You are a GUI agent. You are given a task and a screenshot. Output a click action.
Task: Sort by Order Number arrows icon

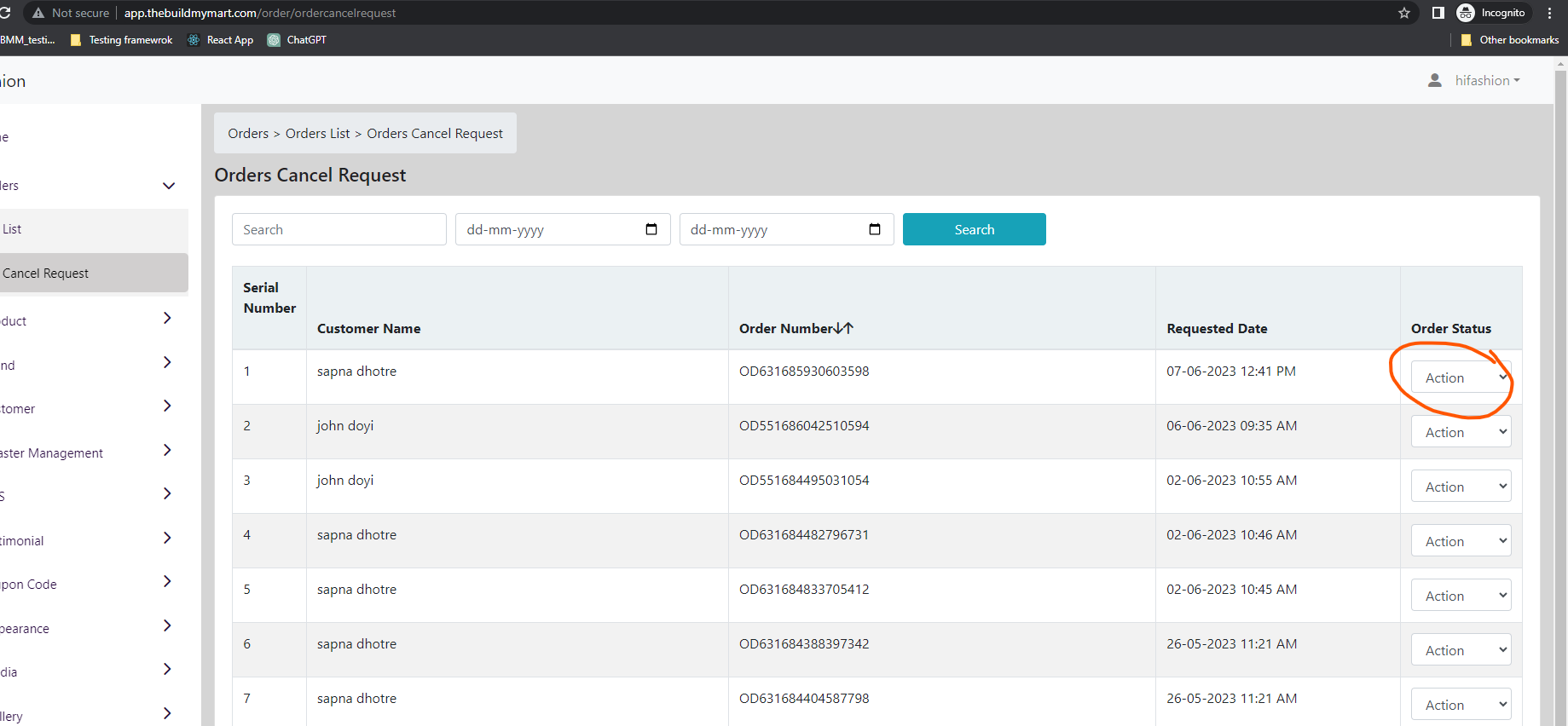click(843, 328)
